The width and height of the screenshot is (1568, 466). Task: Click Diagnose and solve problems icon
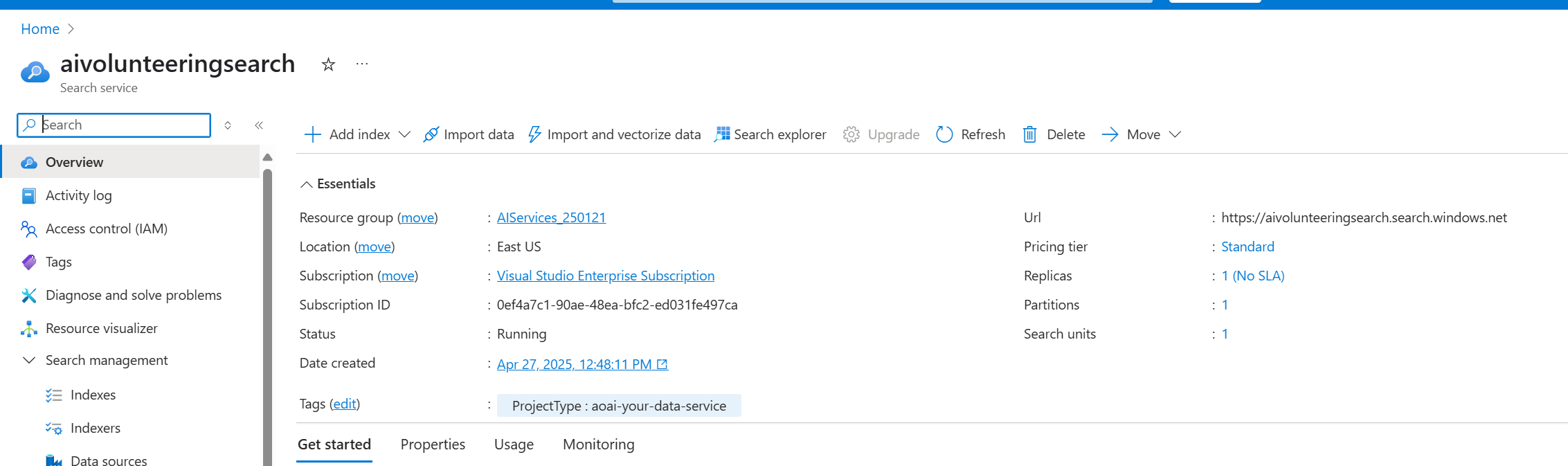click(x=29, y=296)
